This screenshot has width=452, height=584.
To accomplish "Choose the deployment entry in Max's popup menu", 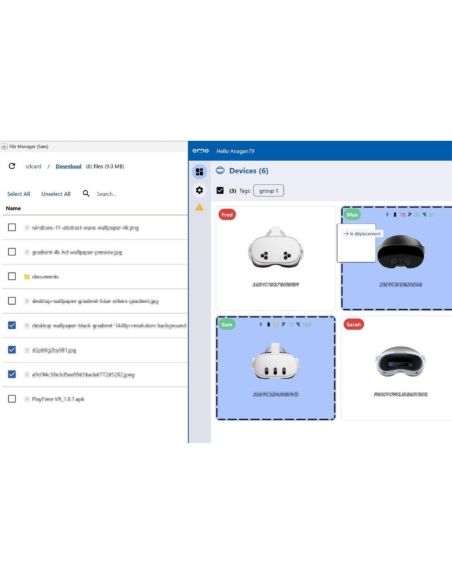I will click(362, 234).
